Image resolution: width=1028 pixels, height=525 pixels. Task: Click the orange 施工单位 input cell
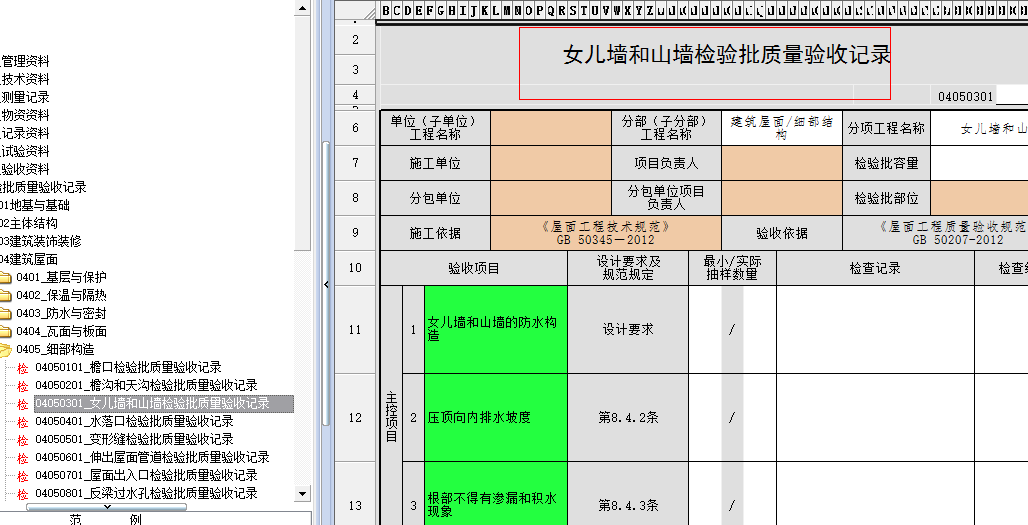pyautogui.click(x=550, y=163)
